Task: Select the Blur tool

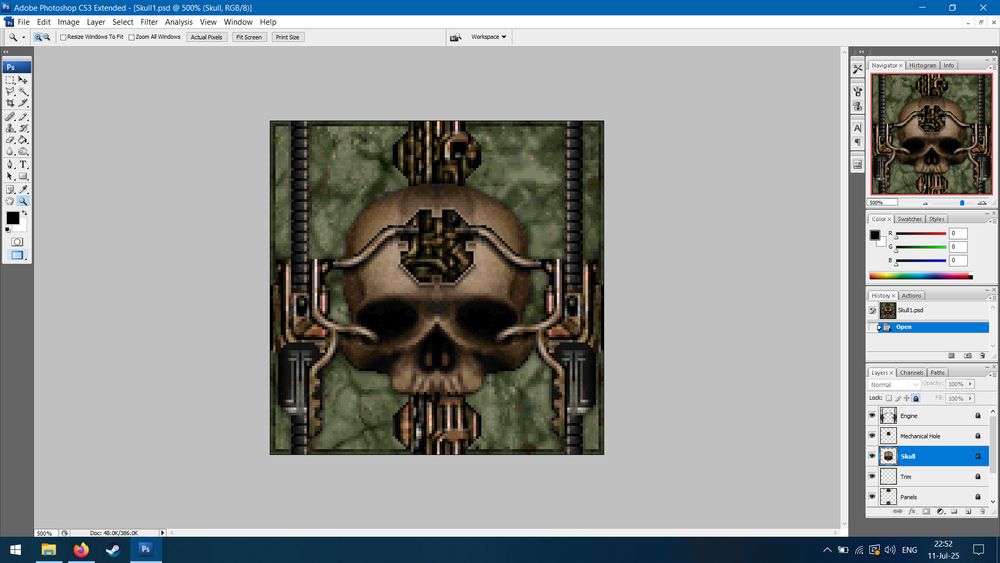Action: [x=10, y=152]
